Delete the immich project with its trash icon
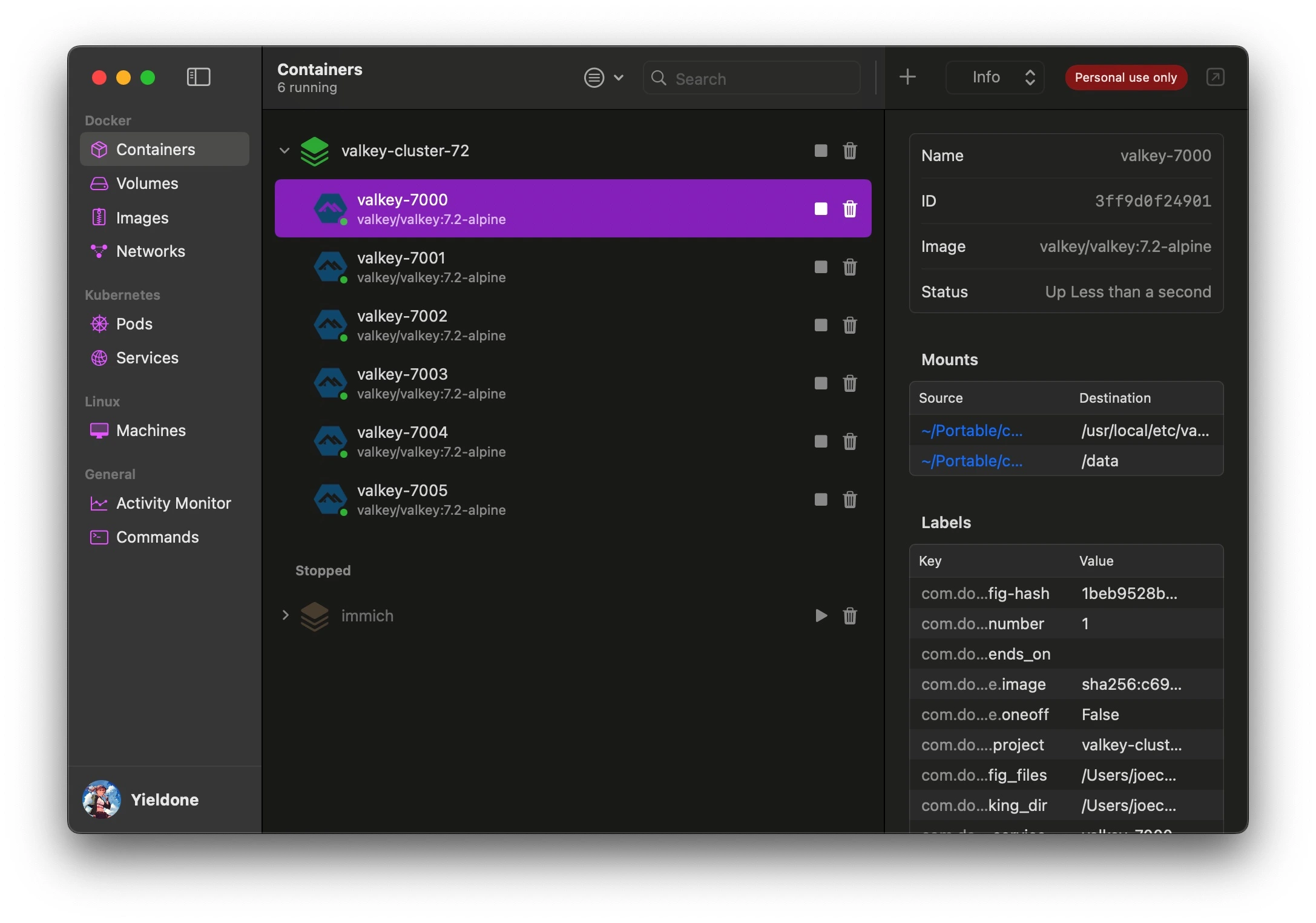1316x923 pixels. click(x=849, y=616)
